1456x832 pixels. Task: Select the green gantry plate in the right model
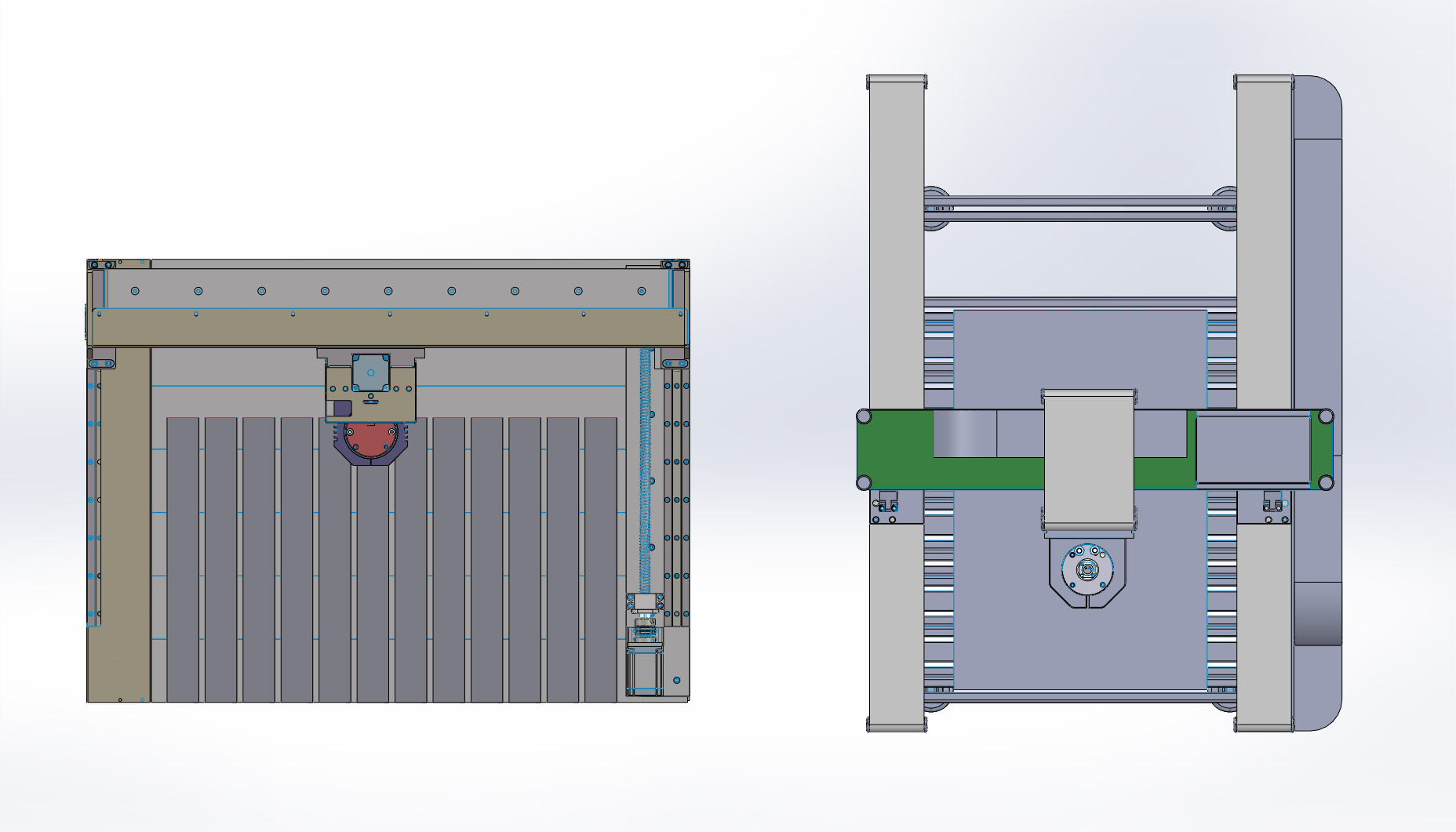[988, 473]
